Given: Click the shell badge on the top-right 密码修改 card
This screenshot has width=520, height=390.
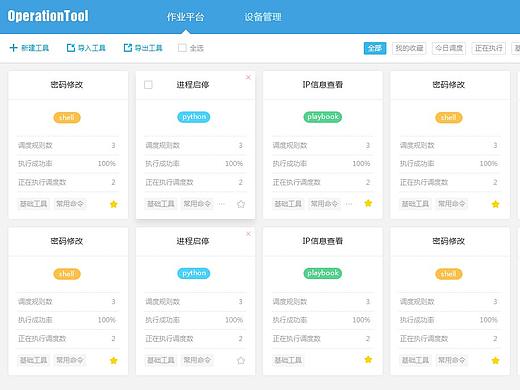Looking at the screenshot, I should (449, 117).
